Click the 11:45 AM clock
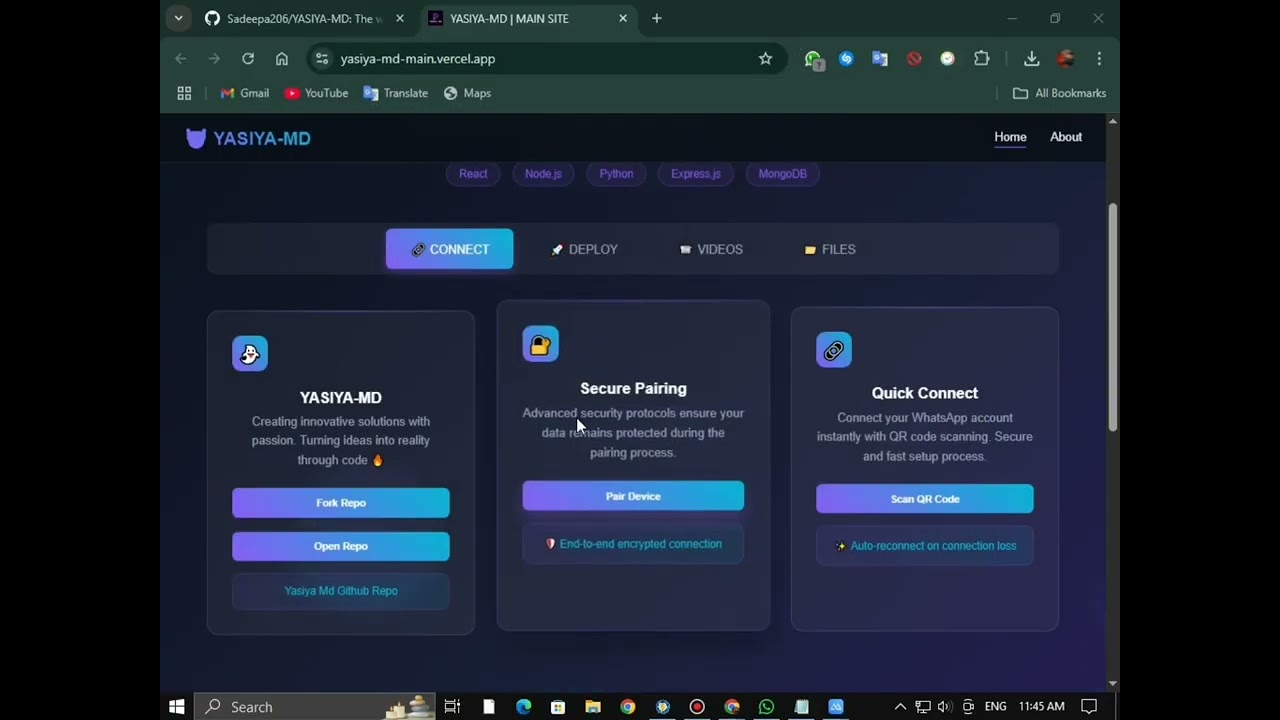1280x720 pixels. tap(1042, 707)
